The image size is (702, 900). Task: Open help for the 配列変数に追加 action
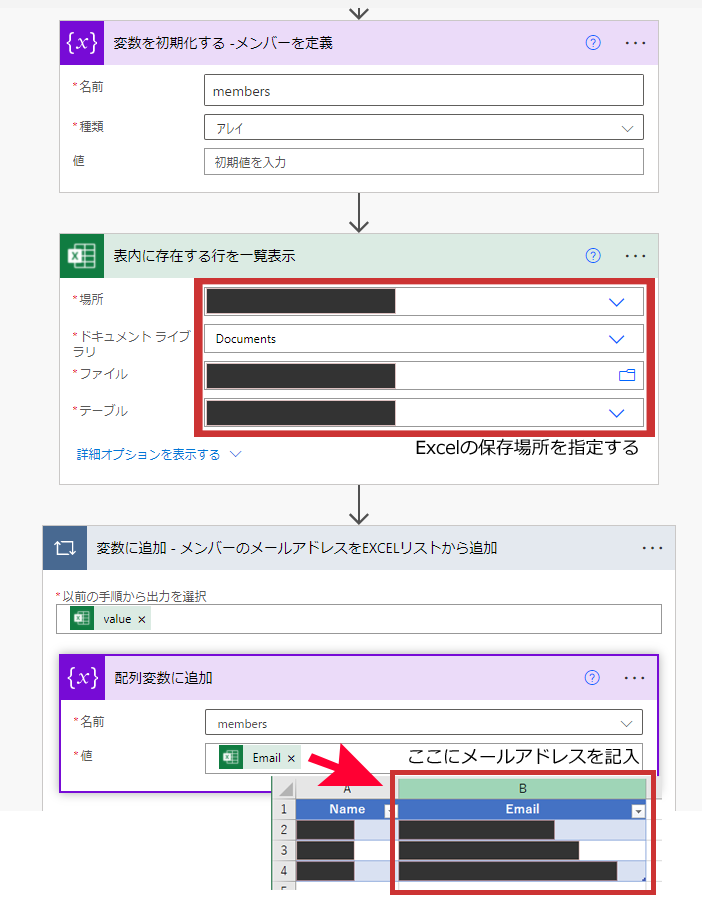592,678
